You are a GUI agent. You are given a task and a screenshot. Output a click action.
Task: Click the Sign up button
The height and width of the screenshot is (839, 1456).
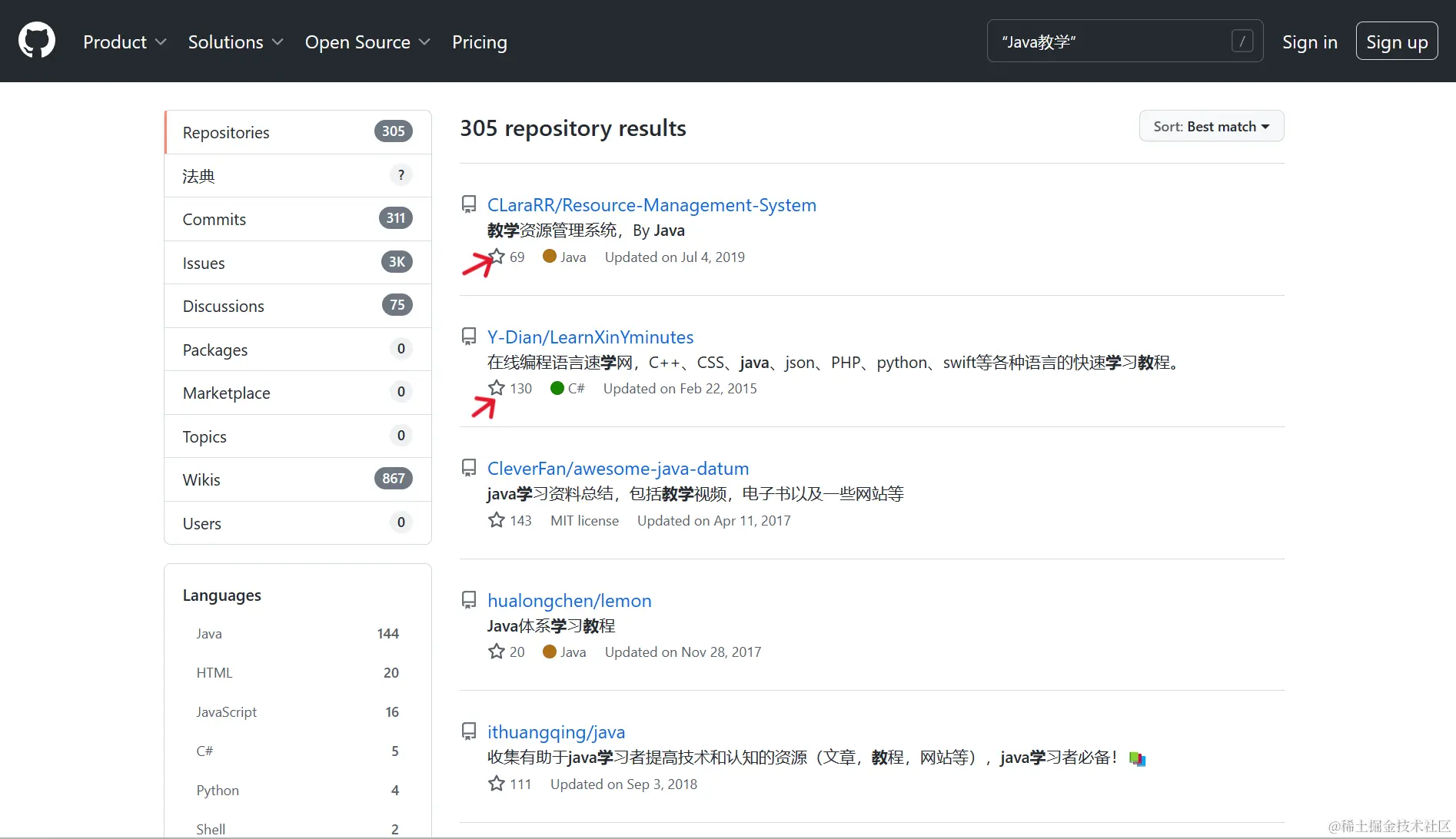pyautogui.click(x=1397, y=41)
